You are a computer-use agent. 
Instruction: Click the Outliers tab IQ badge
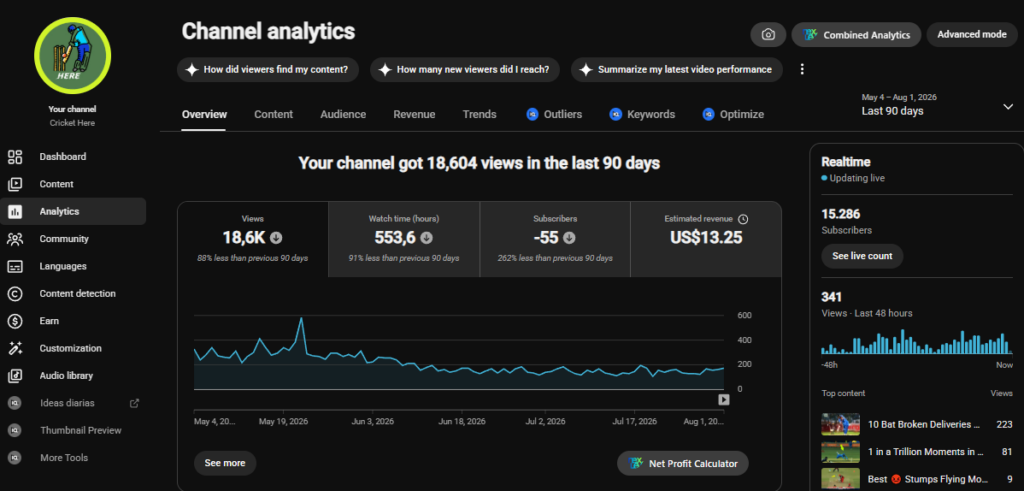click(x=532, y=114)
